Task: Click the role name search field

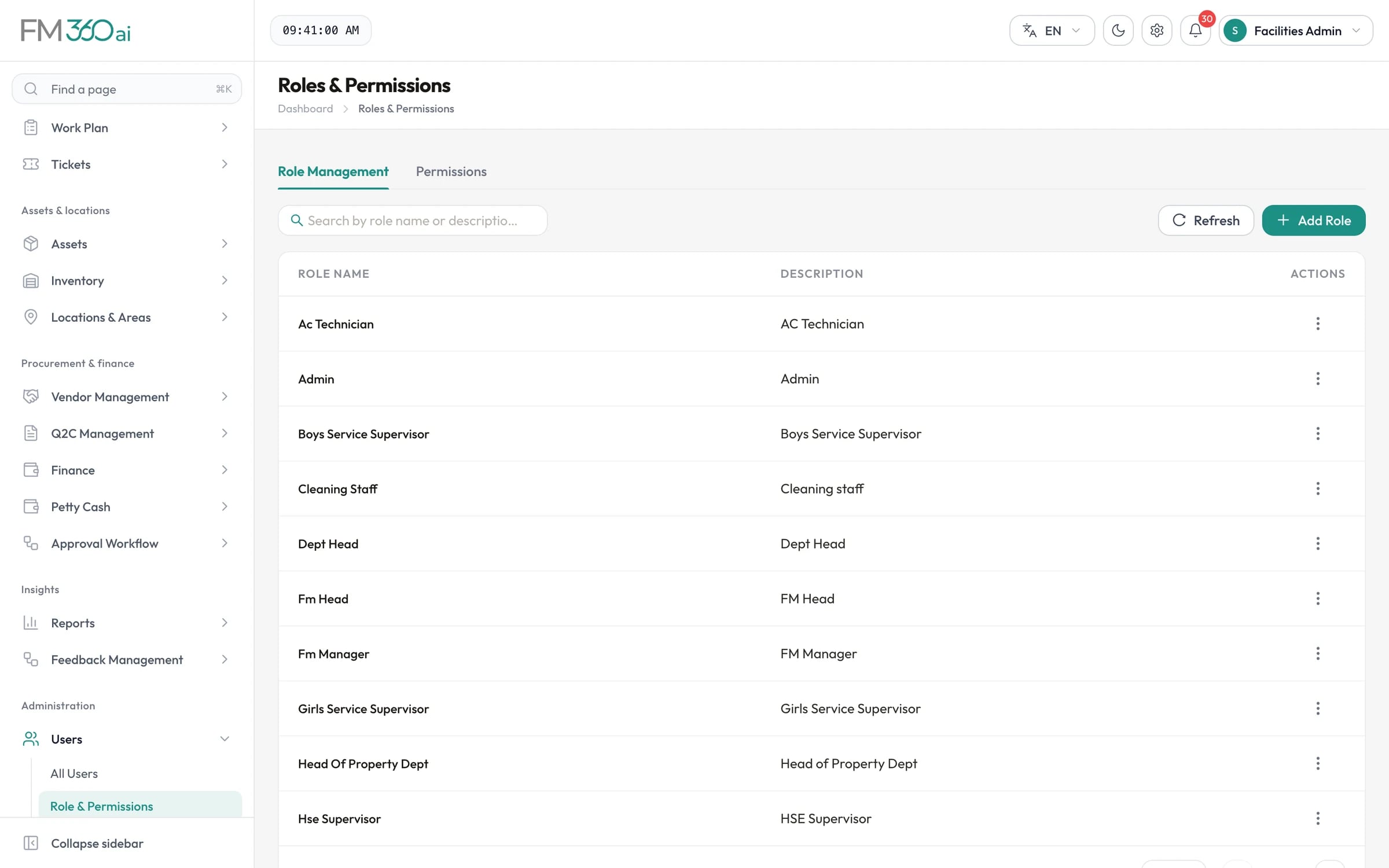Action: coord(412,220)
